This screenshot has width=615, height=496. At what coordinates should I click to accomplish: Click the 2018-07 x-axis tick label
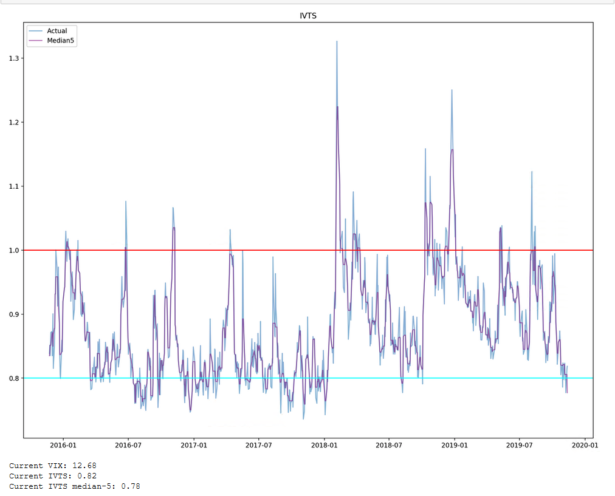pyautogui.click(x=388, y=445)
